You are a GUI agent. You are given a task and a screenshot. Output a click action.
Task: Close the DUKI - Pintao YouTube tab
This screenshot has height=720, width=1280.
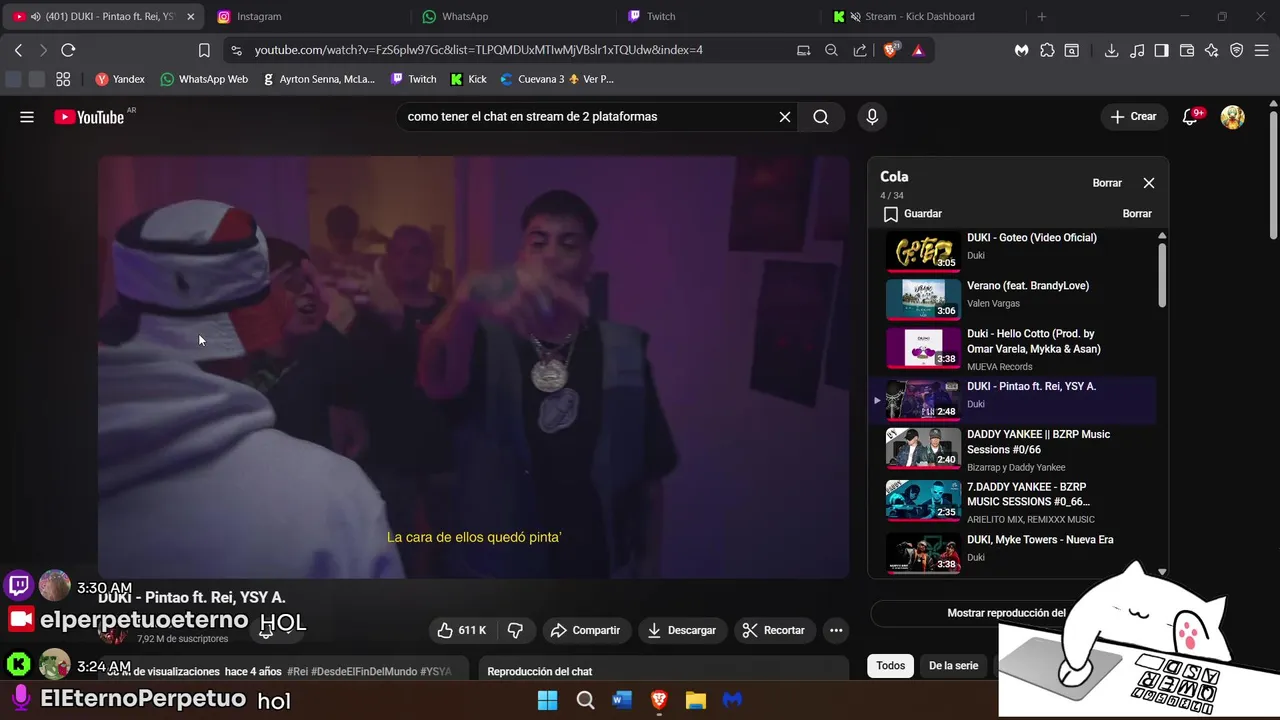point(190,16)
